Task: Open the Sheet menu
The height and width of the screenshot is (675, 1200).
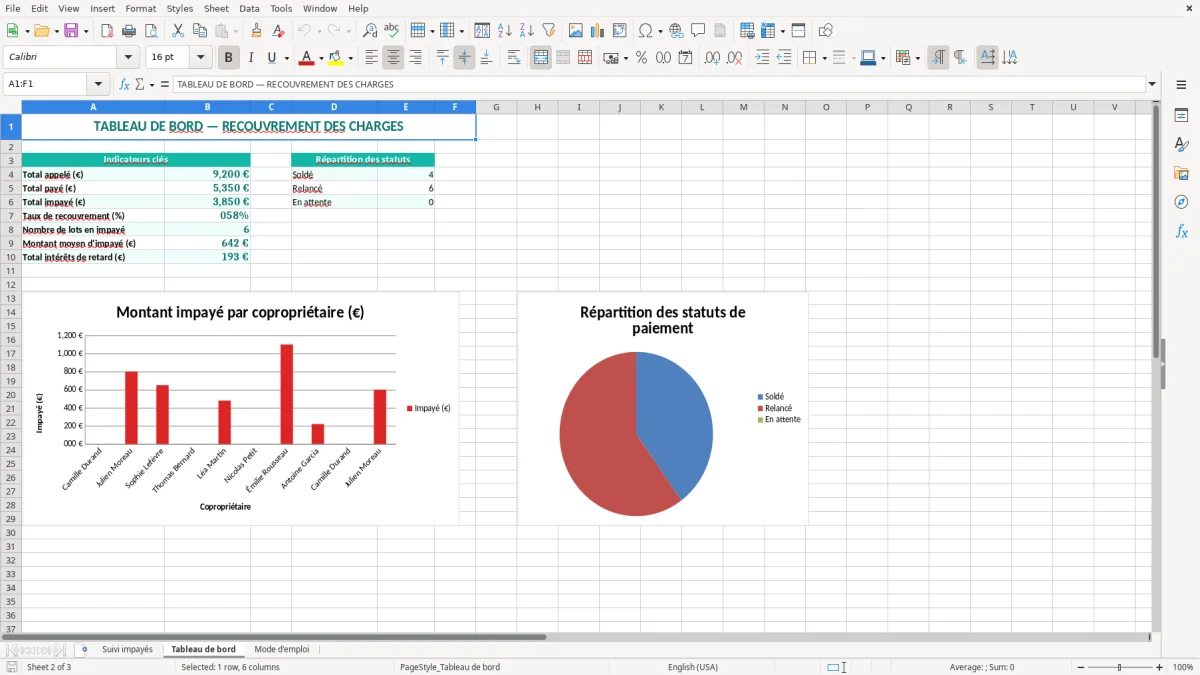Action: [216, 8]
